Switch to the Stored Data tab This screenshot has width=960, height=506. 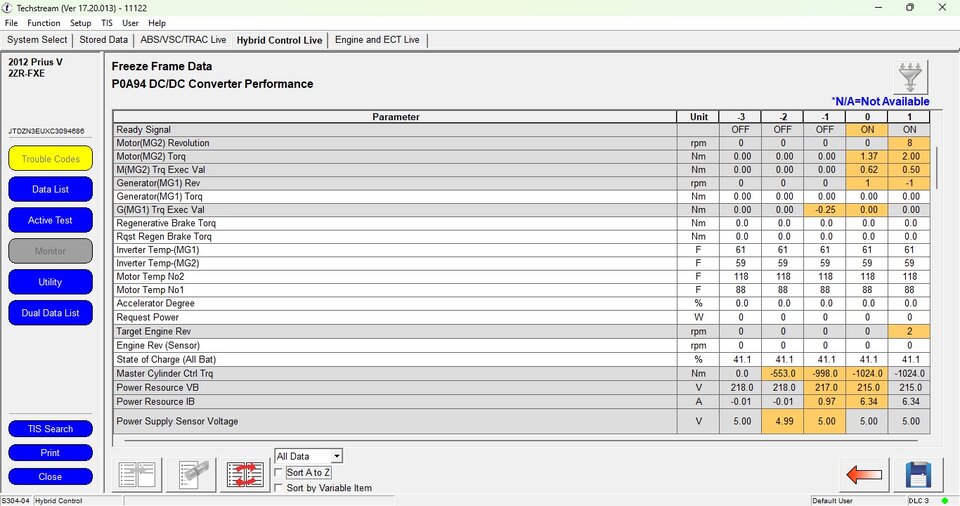[x=104, y=40]
